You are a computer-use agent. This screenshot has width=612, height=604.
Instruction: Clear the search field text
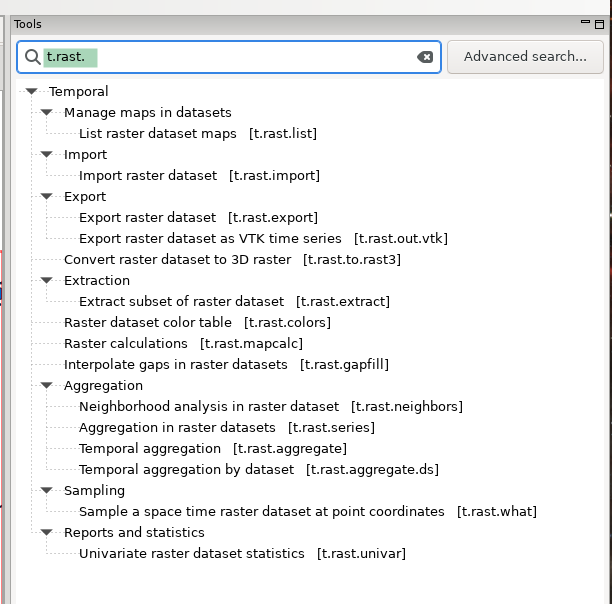[x=425, y=57]
